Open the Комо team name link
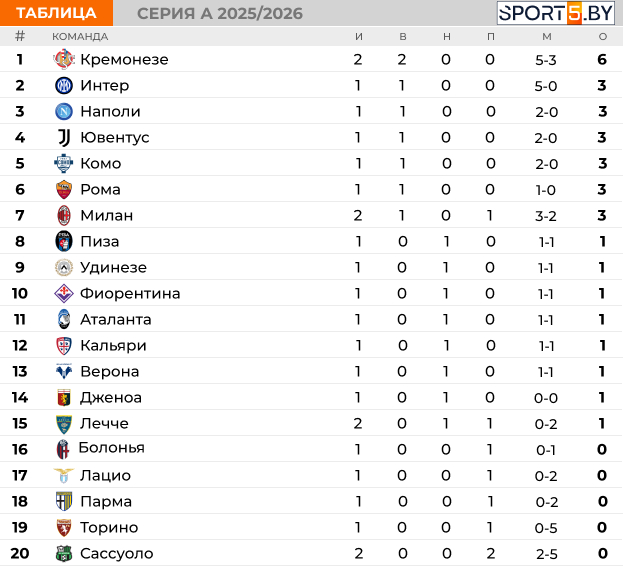The image size is (623, 566). tap(101, 163)
